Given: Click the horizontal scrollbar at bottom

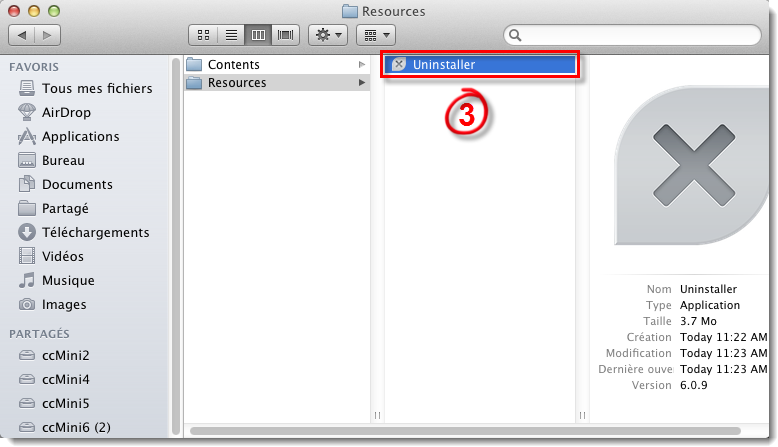Looking at the screenshot, I should [x=465, y=431].
